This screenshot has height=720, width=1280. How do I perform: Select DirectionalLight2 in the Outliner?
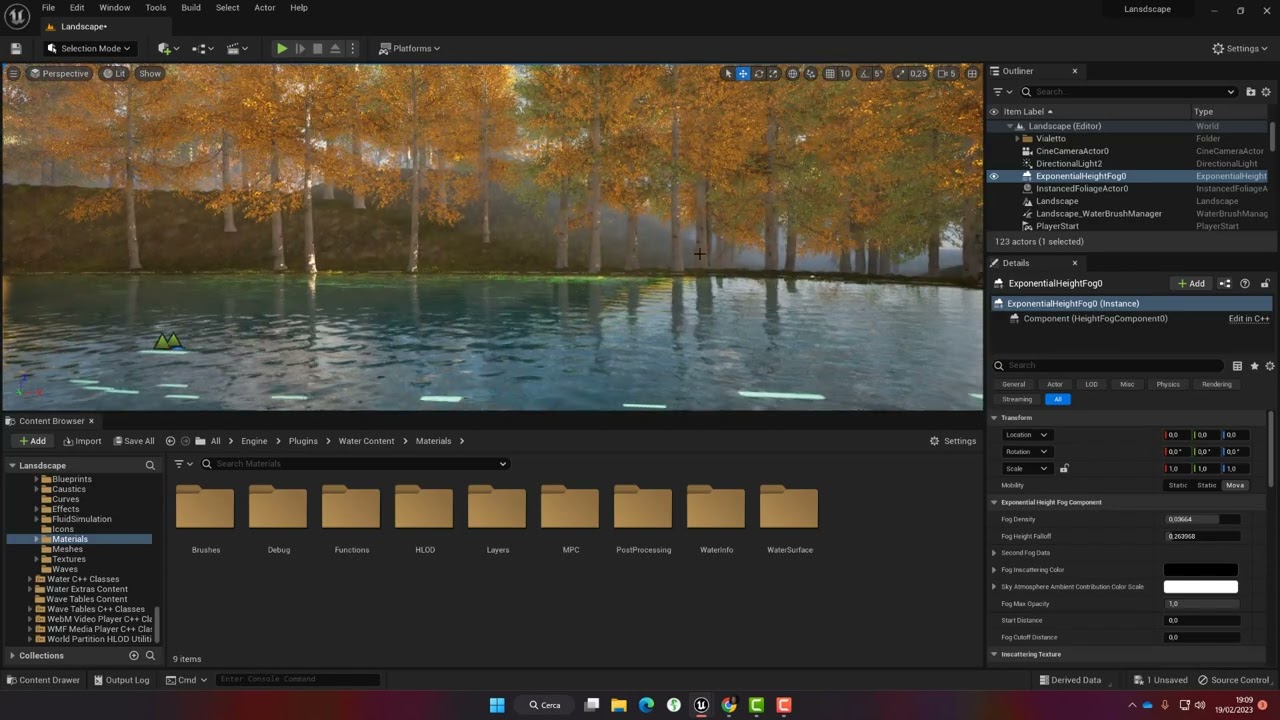pos(1069,163)
